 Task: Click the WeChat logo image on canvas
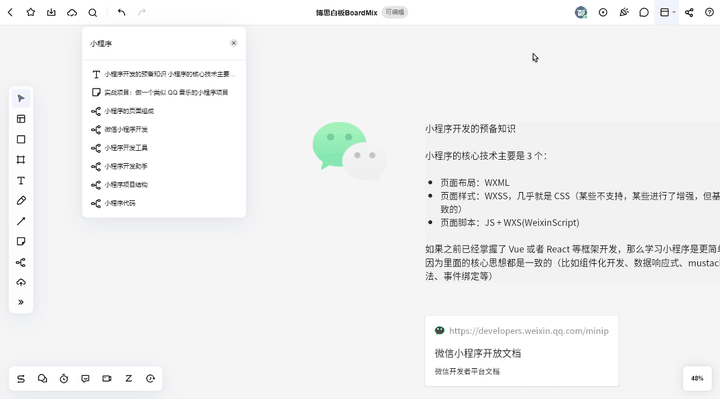pos(349,151)
